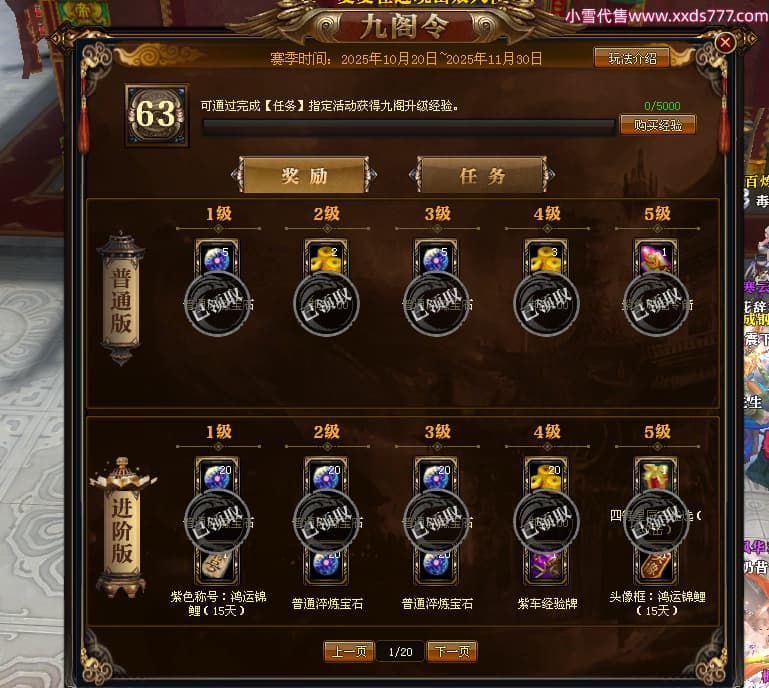This screenshot has height=688, width=769.
Task: Click the level 63 badge icon
Action: tap(156, 115)
